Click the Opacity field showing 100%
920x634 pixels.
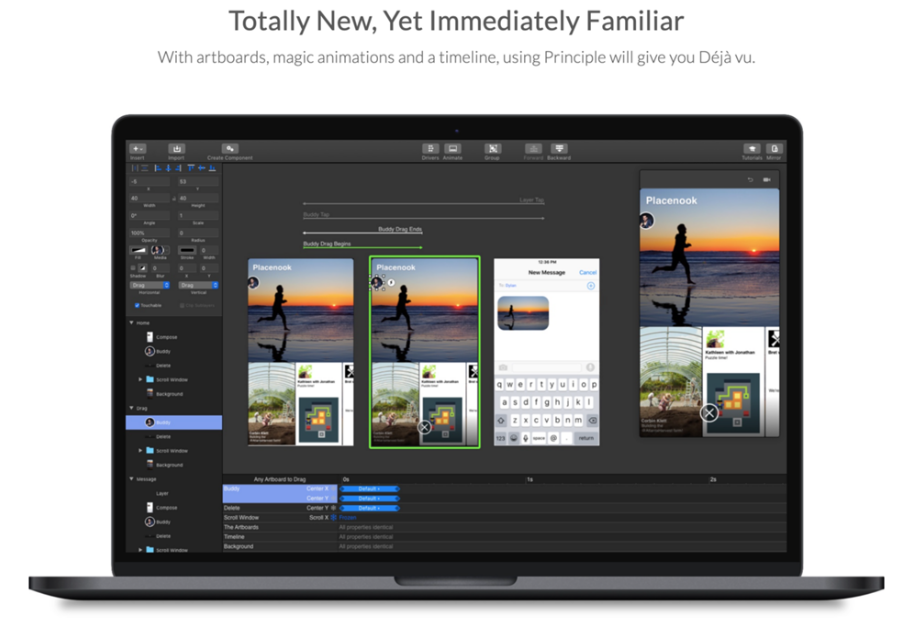point(150,233)
